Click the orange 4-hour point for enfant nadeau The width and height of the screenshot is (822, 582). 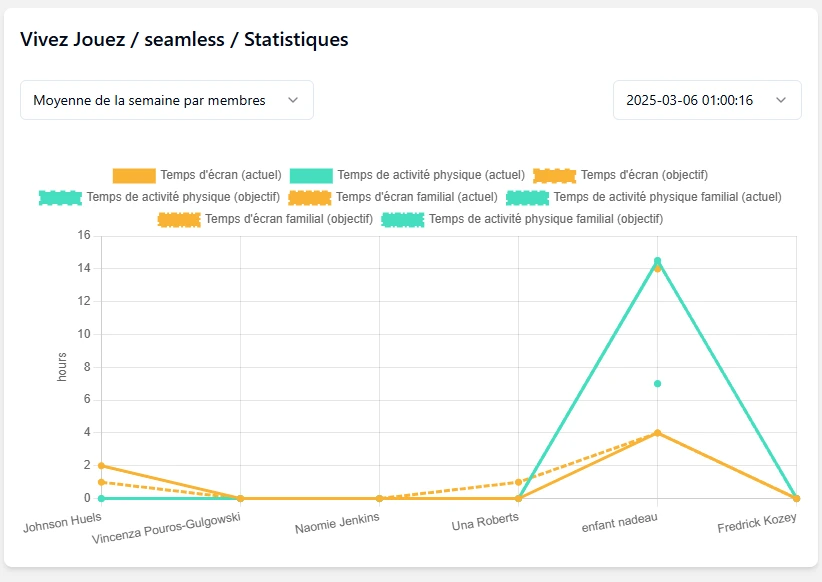point(657,433)
